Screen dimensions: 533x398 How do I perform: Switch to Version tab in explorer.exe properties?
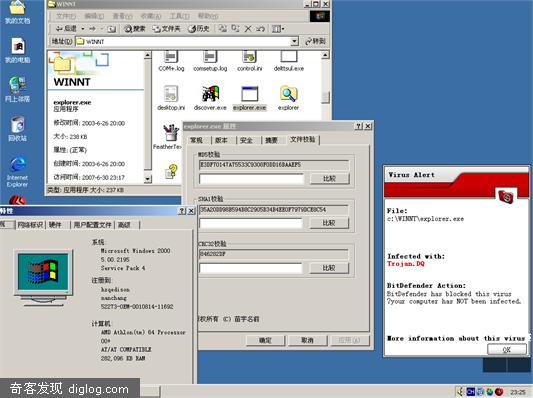click(222, 140)
